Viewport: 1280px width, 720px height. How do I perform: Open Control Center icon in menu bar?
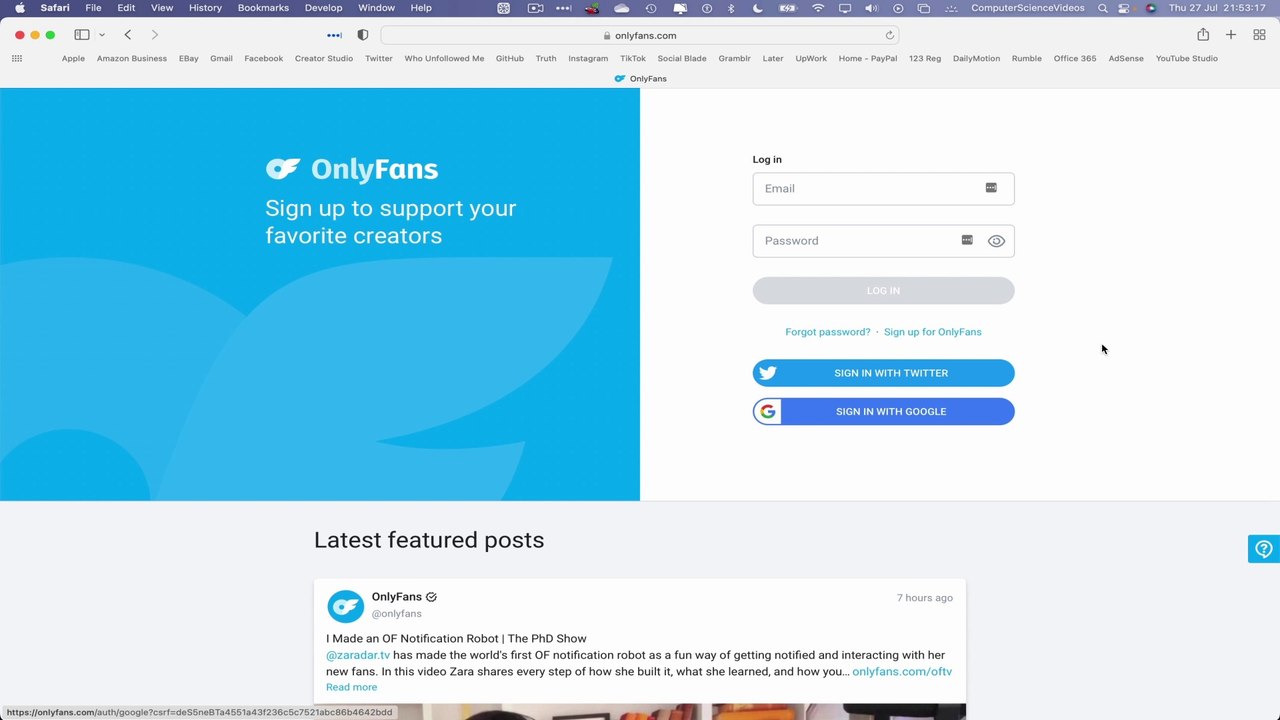coord(1125,8)
